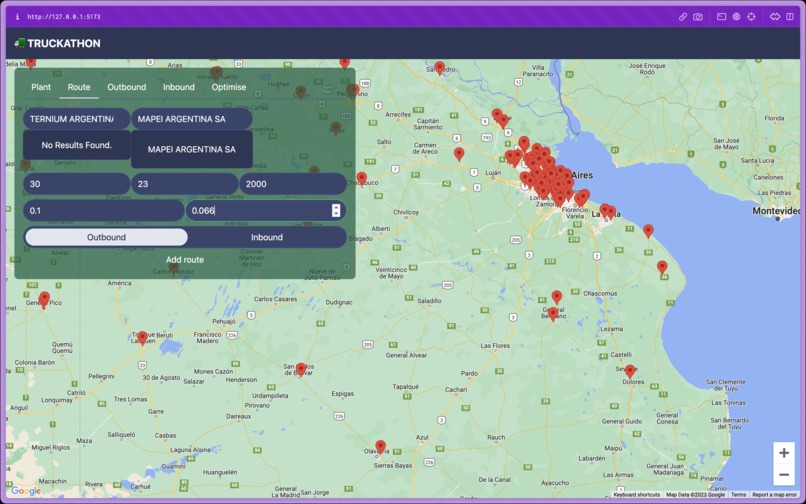Click the Google logo on the map
The height and width of the screenshot is (504, 806).
[26, 491]
